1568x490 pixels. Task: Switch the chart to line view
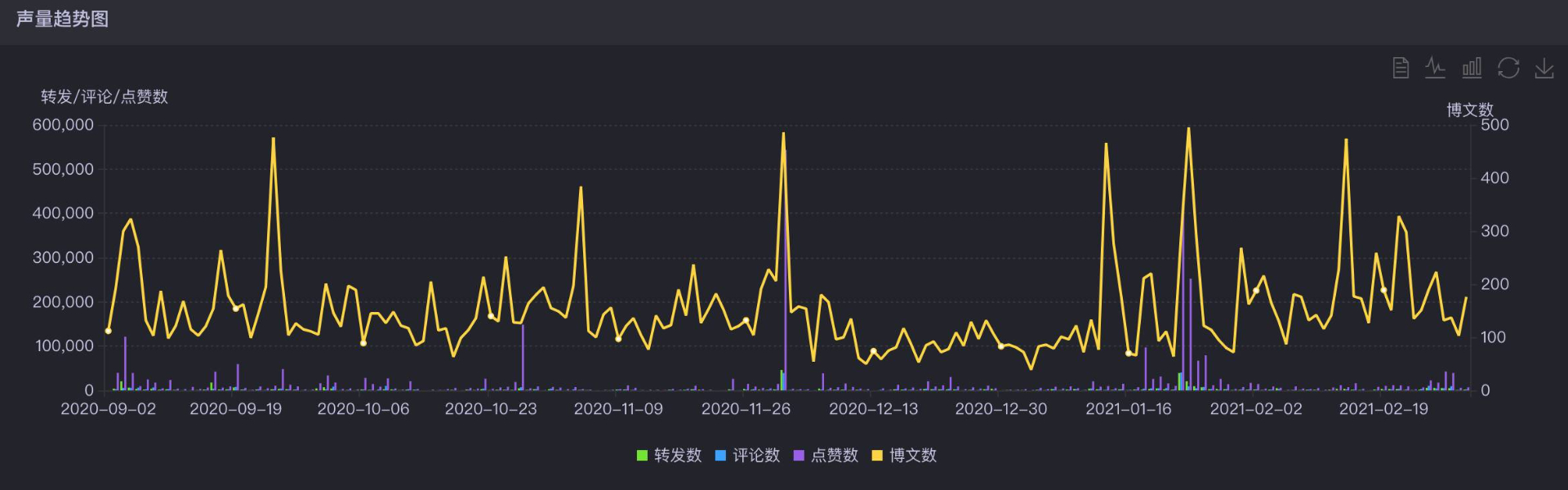pyautogui.click(x=1436, y=68)
